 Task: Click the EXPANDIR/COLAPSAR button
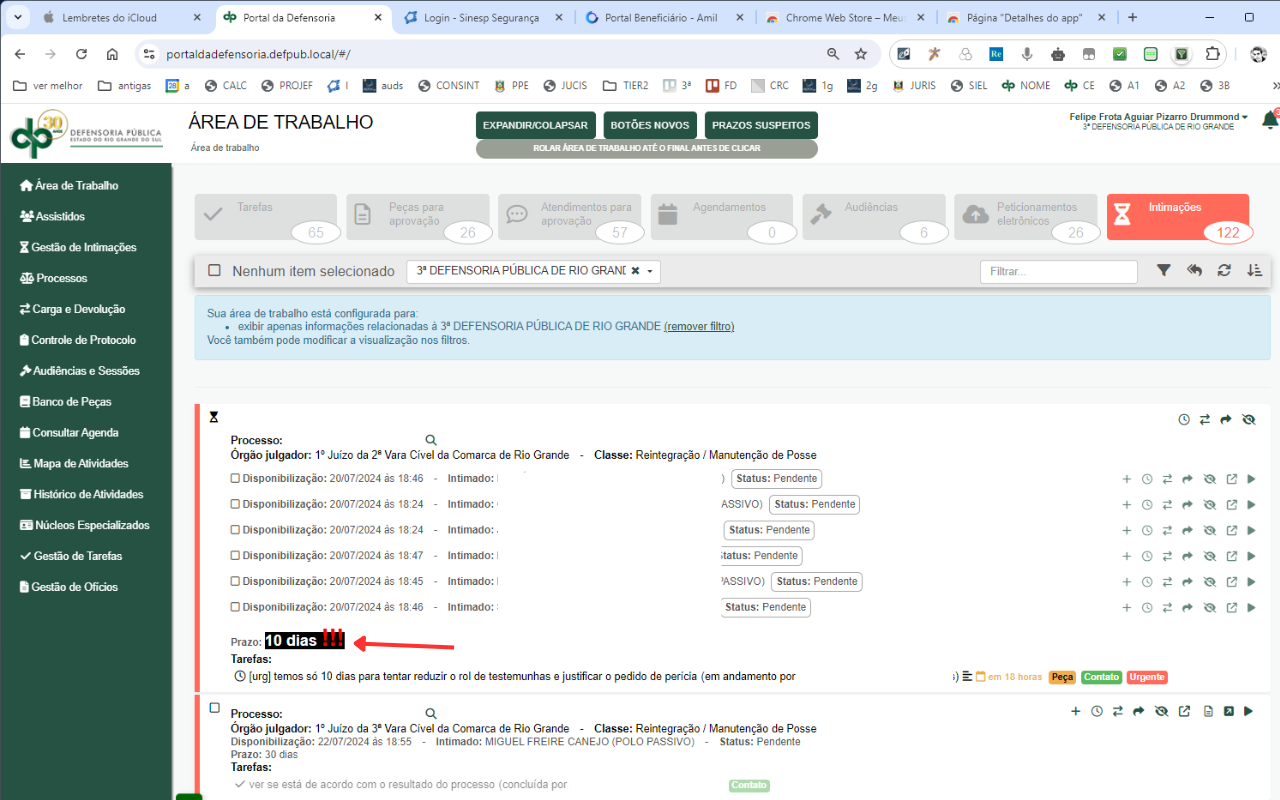535,125
